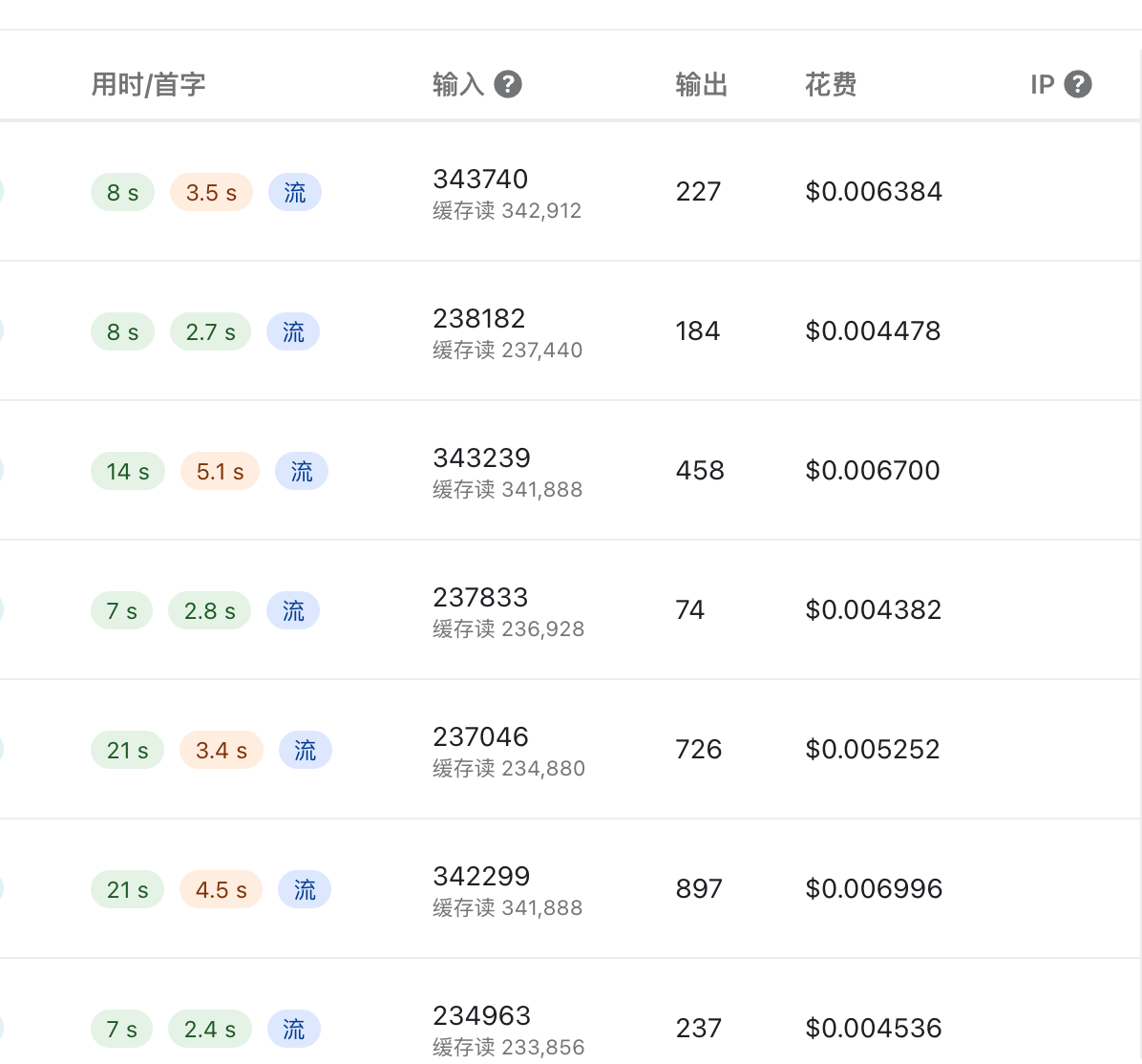This screenshot has width=1142, height=1064.
Task: Click the 流 badge in the 238182 row
Action: 293,331
